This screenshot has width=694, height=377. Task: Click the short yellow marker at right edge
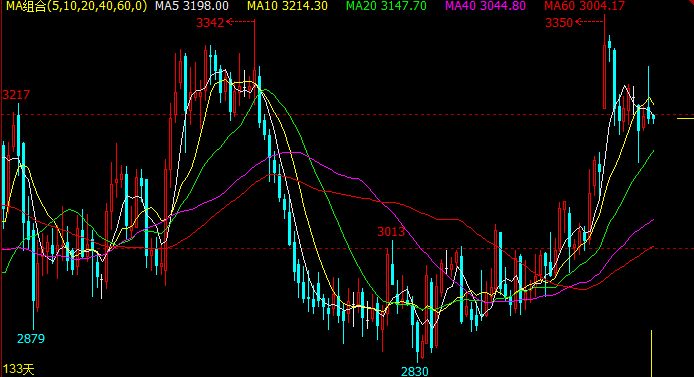click(685, 119)
